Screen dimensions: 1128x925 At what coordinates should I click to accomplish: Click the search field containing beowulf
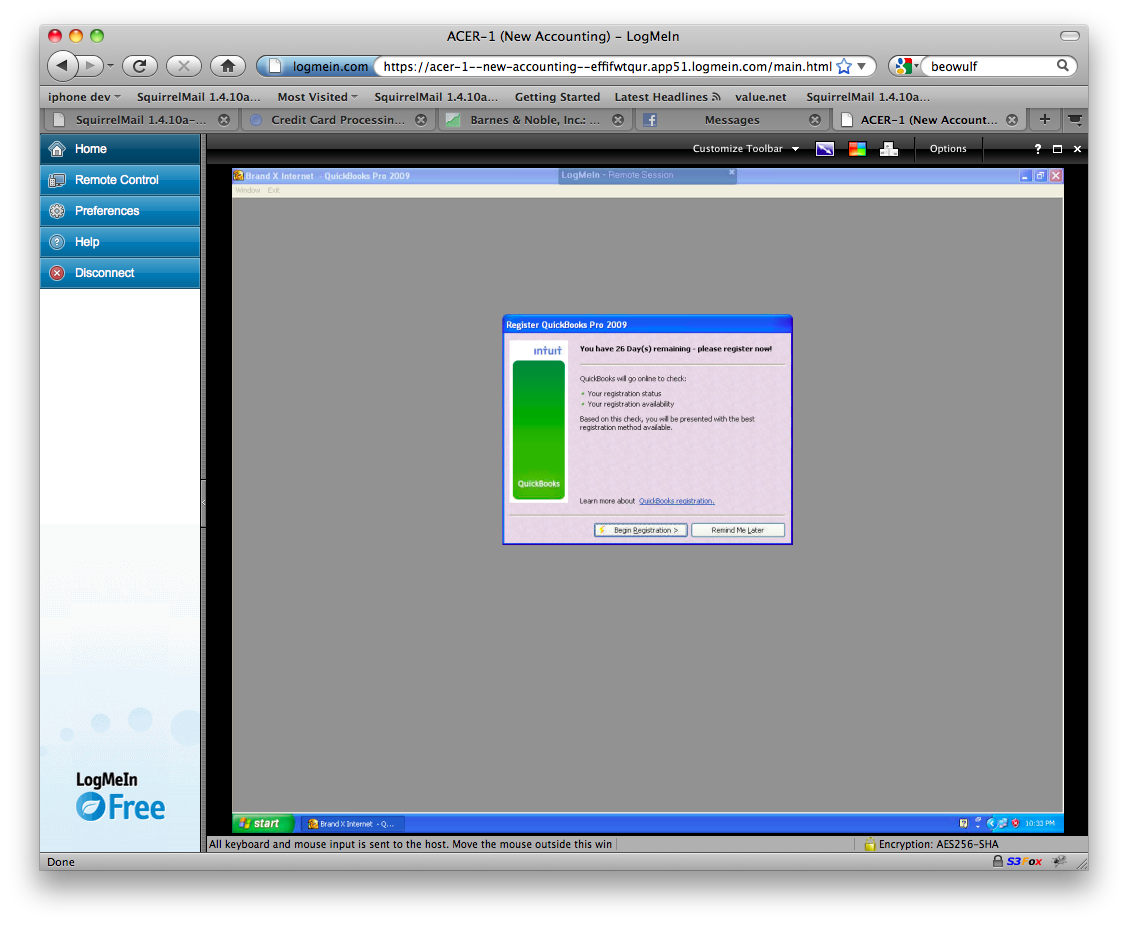click(988, 66)
